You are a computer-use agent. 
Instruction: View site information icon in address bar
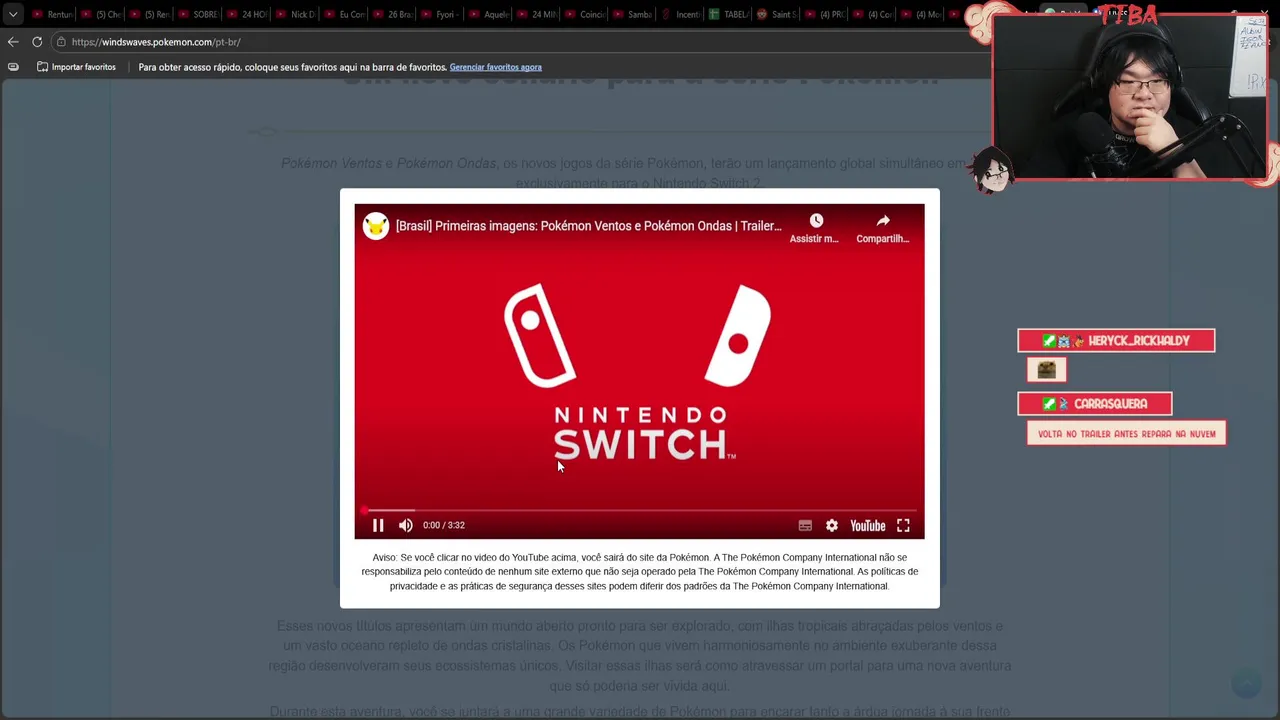click(61, 42)
